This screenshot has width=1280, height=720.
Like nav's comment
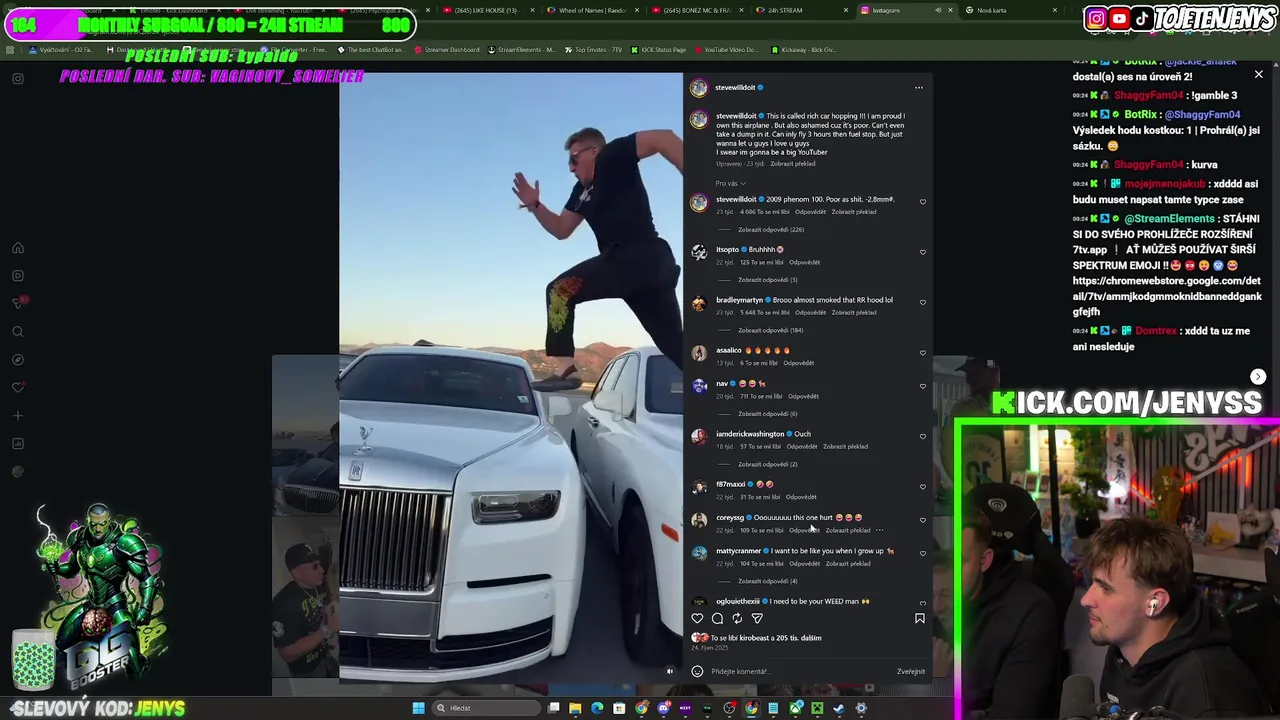[x=923, y=385]
